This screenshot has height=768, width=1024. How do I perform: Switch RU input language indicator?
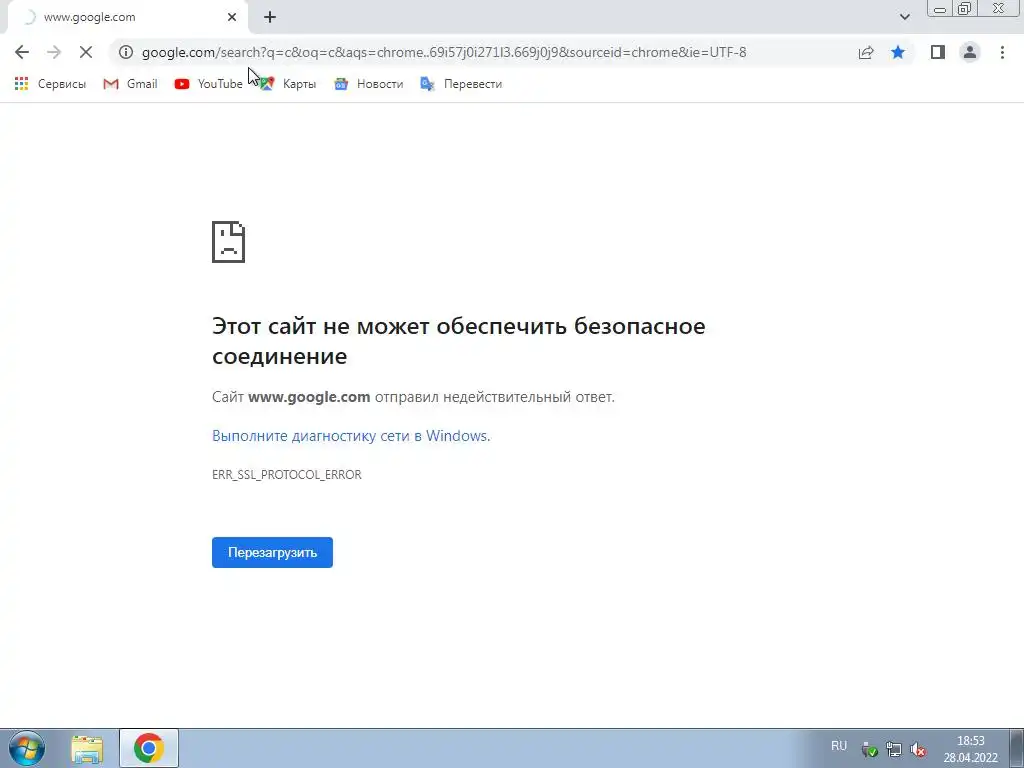(839, 746)
